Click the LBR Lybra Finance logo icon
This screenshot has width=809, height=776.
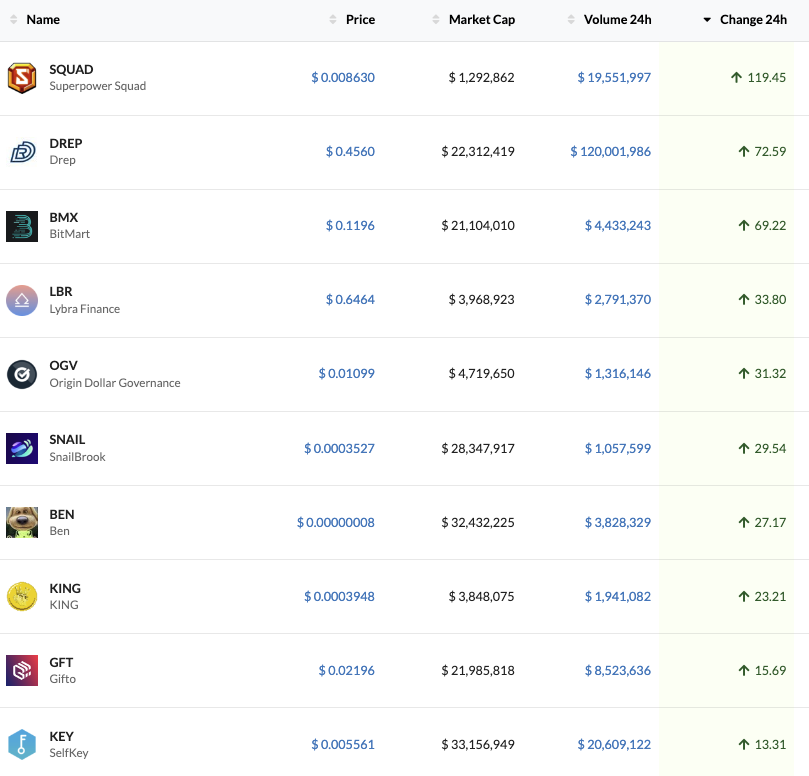coord(22,300)
